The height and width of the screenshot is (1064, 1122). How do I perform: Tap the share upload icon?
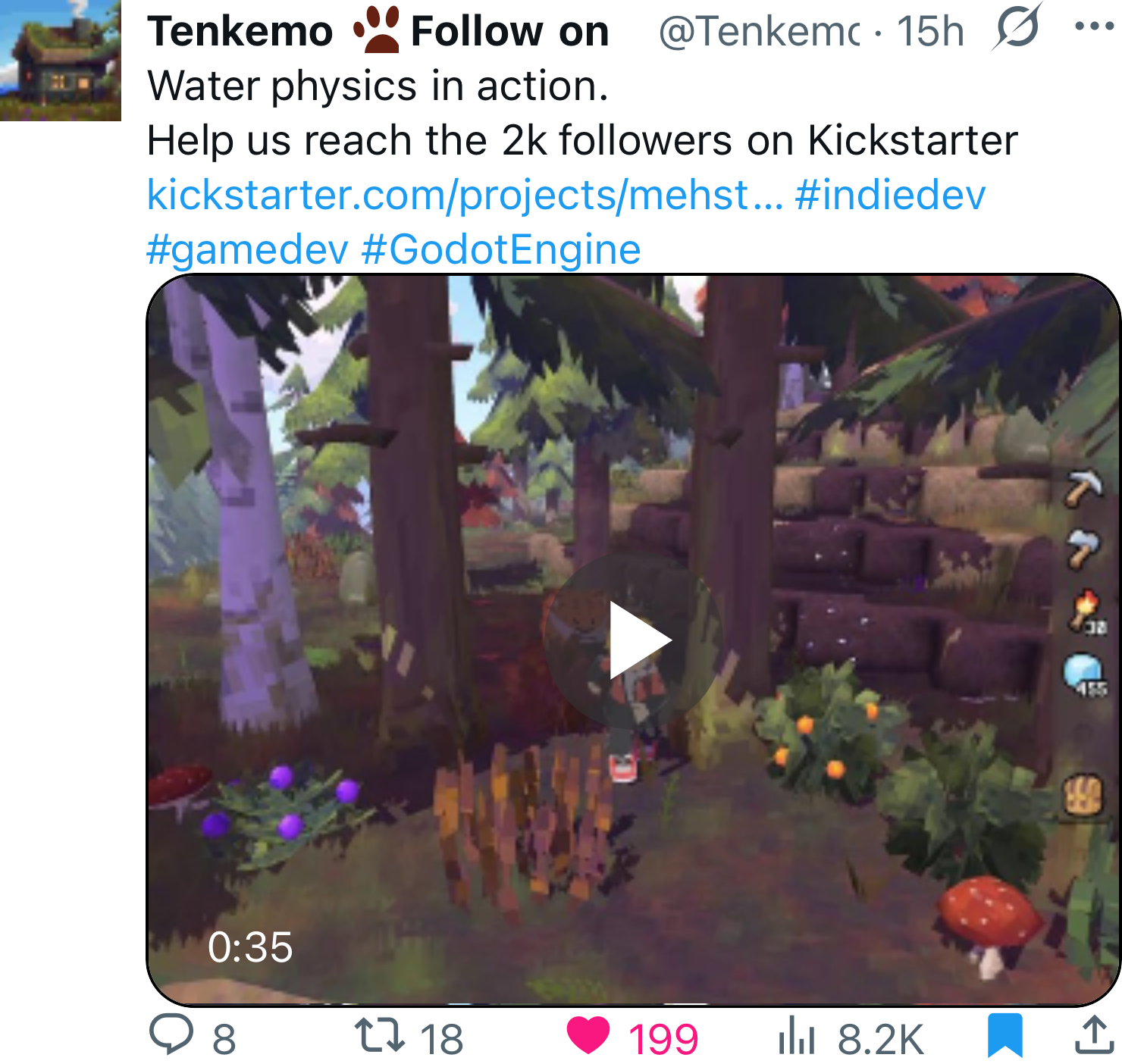pos(1094,1036)
